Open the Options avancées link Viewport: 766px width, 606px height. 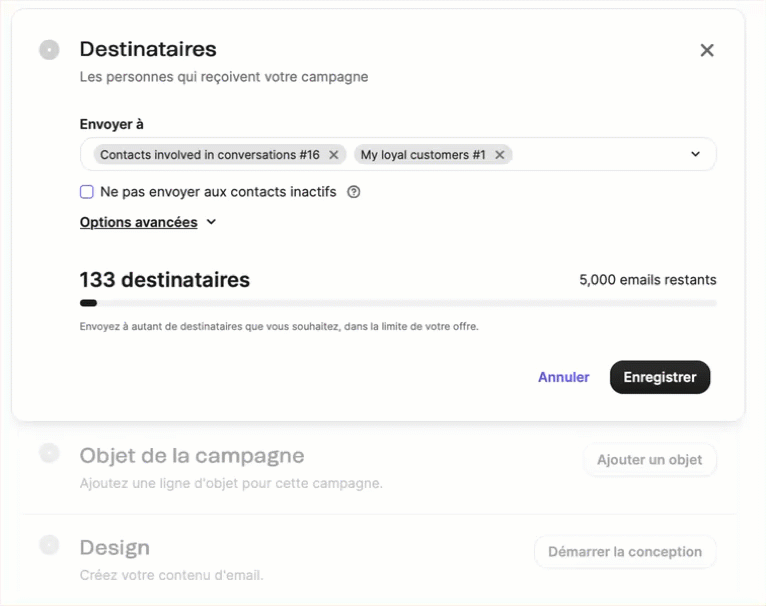point(139,222)
